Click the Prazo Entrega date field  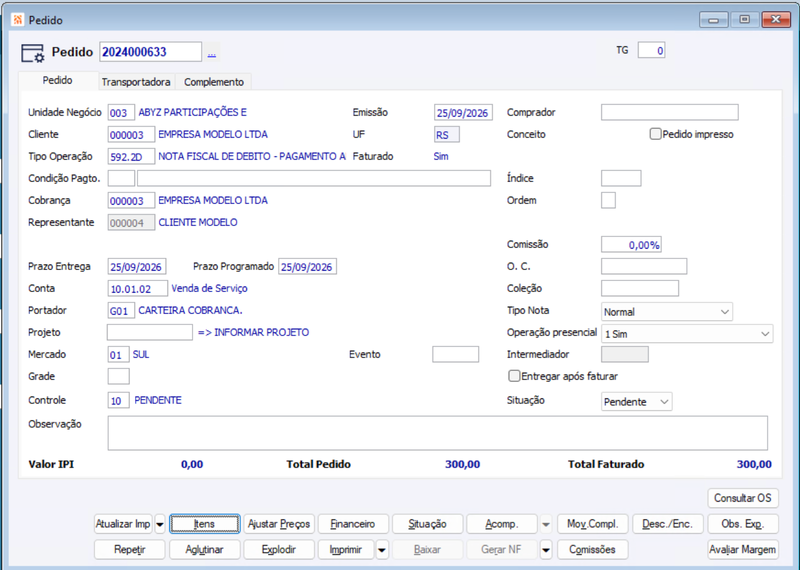coord(137,267)
